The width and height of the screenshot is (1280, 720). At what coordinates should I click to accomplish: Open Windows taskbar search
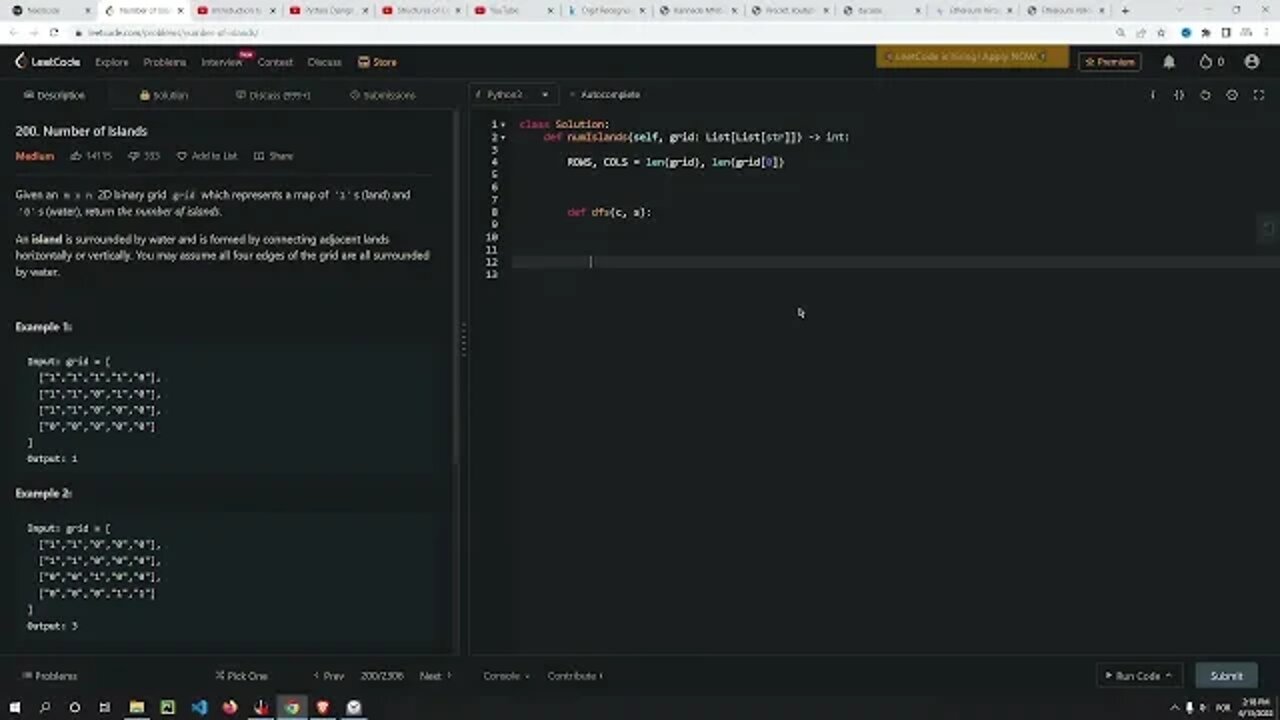tap(45, 707)
